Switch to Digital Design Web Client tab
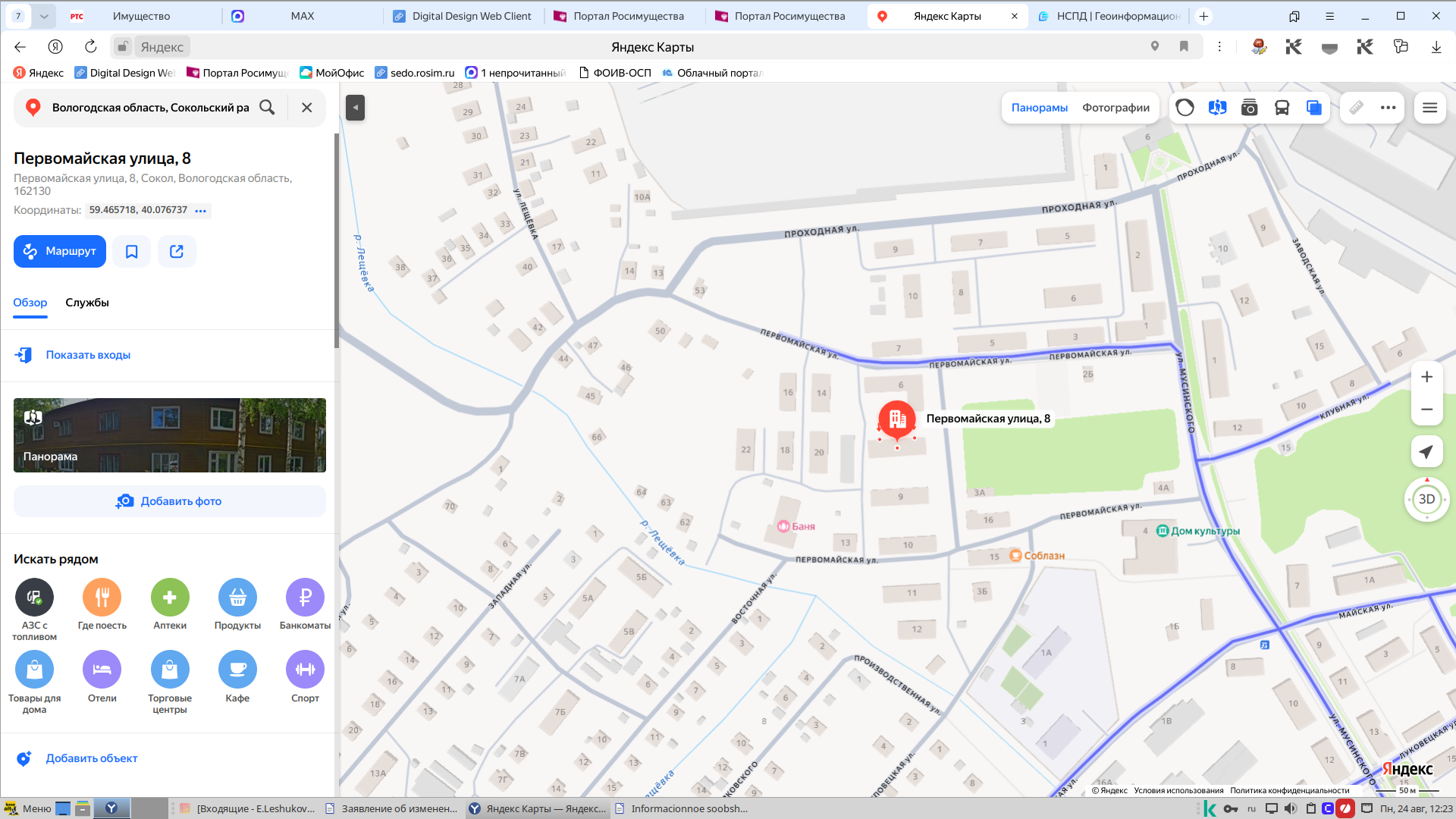Screen dimensions: 1456x819 point(463,16)
